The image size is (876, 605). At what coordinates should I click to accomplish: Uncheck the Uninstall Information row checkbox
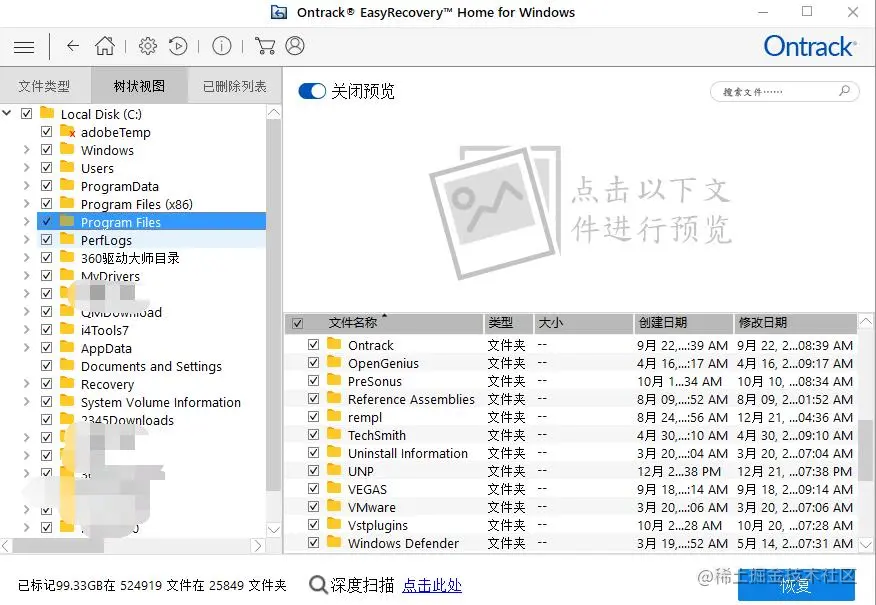tap(313, 452)
